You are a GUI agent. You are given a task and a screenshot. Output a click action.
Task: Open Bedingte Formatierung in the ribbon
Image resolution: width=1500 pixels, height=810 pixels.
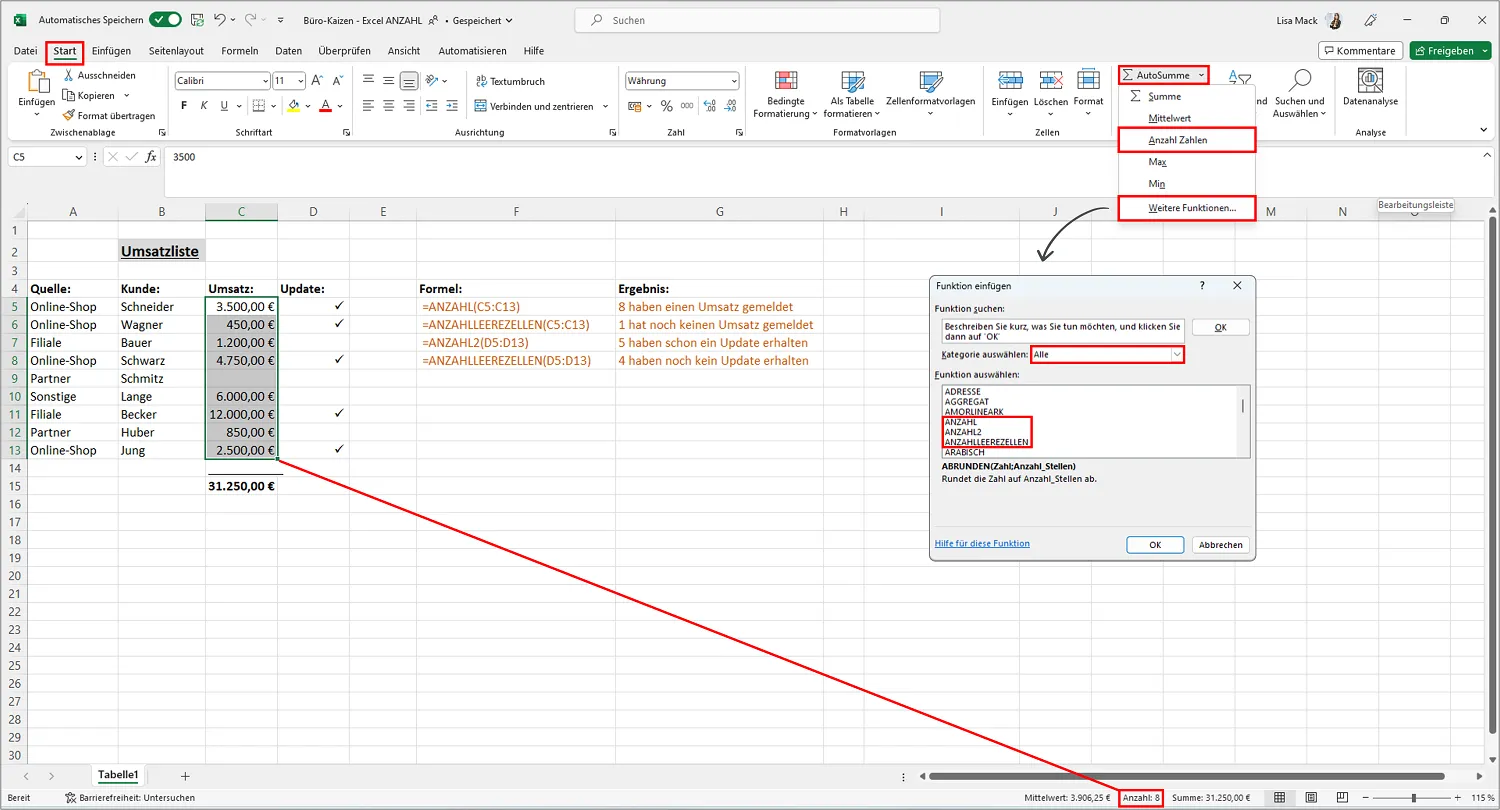tap(786, 93)
